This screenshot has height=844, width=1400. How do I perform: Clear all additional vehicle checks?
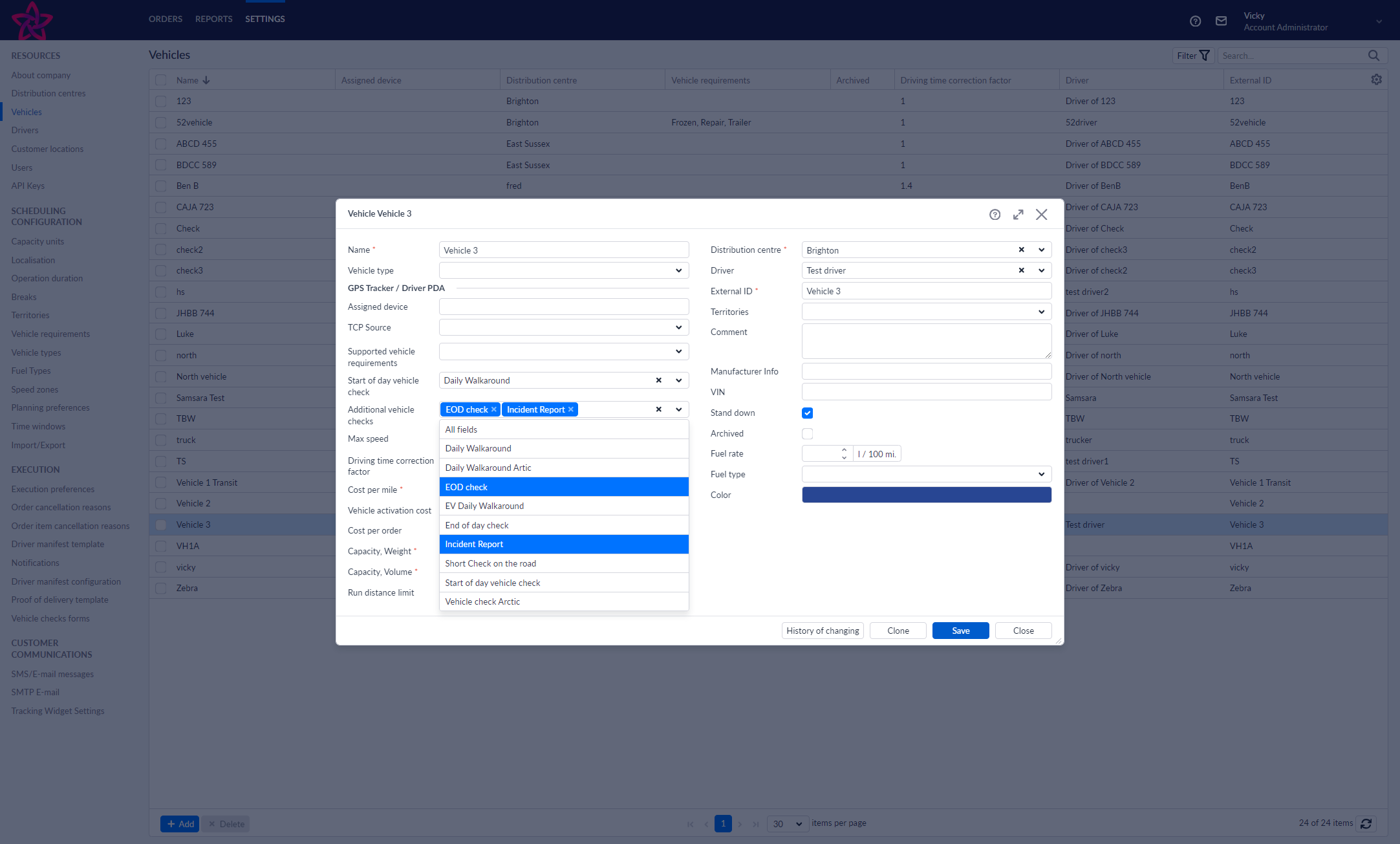pyautogui.click(x=658, y=409)
